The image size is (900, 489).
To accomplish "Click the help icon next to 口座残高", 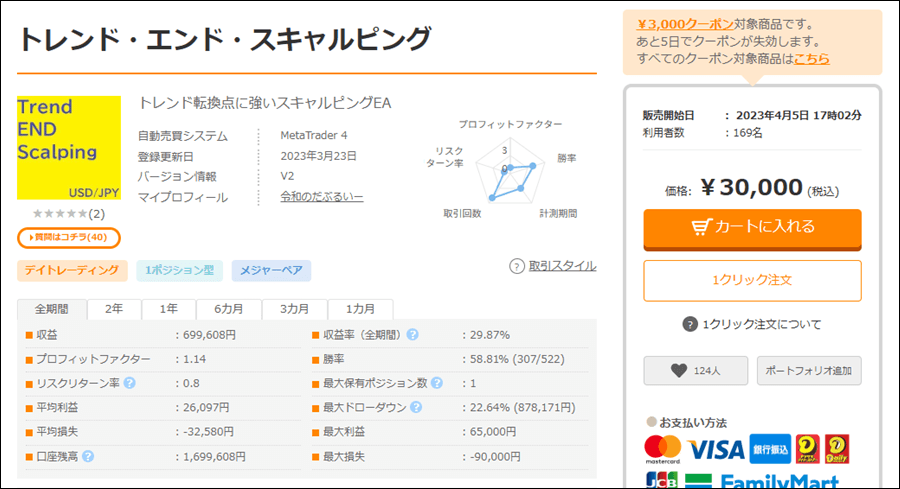I will click(x=88, y=456).
